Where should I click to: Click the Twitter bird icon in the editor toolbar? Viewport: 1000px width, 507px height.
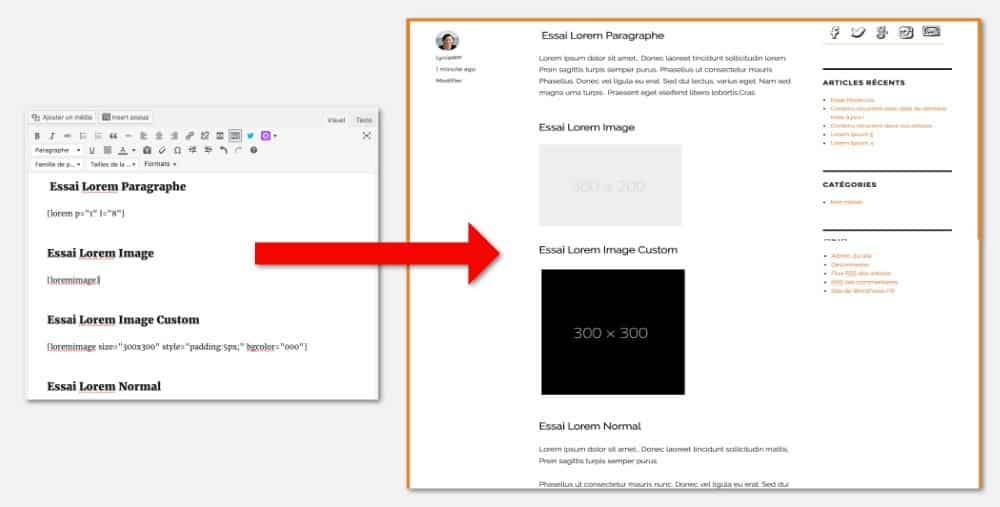click(x=250, y=136)
